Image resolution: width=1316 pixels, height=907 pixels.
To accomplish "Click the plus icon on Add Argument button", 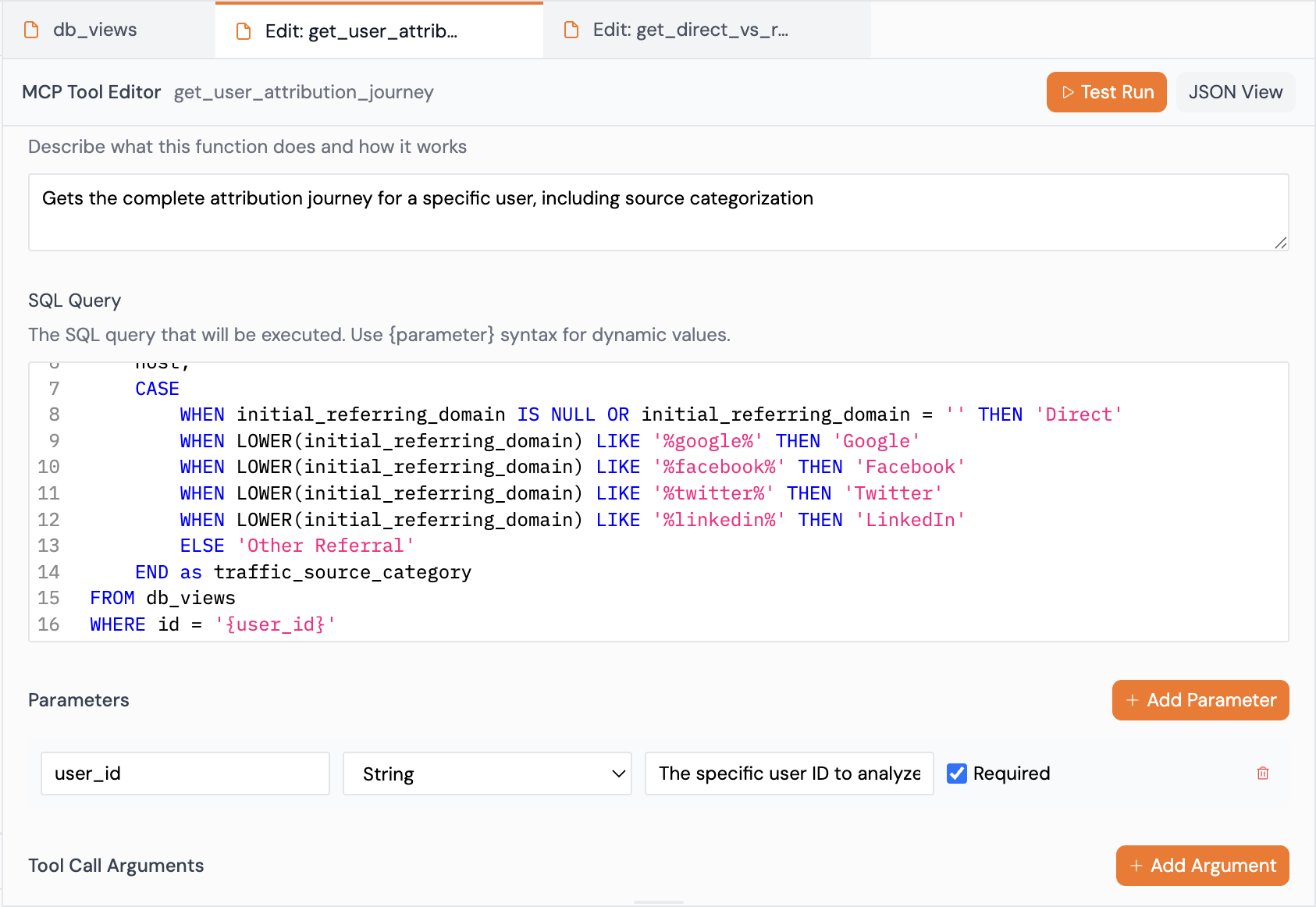I will tap(1139, 866).
